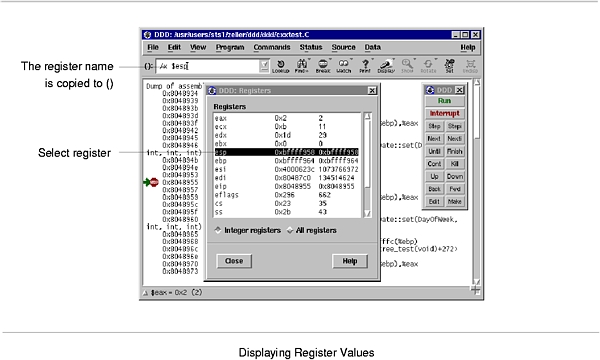Image resolution: width=600 pixels, height=360 pixels.
Task: Click the Edit button in command tool
Action: point(434,202)
